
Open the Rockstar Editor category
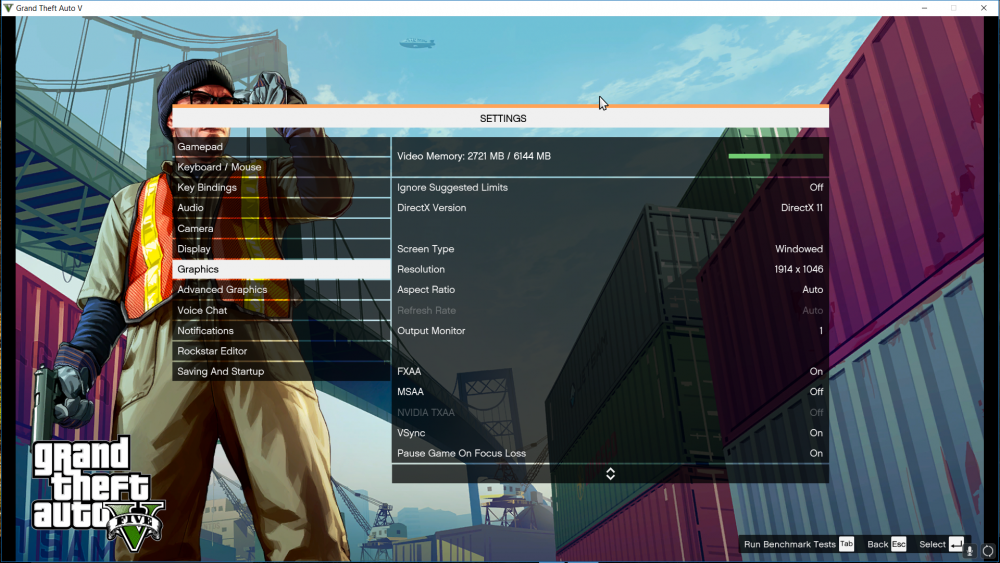281,351
